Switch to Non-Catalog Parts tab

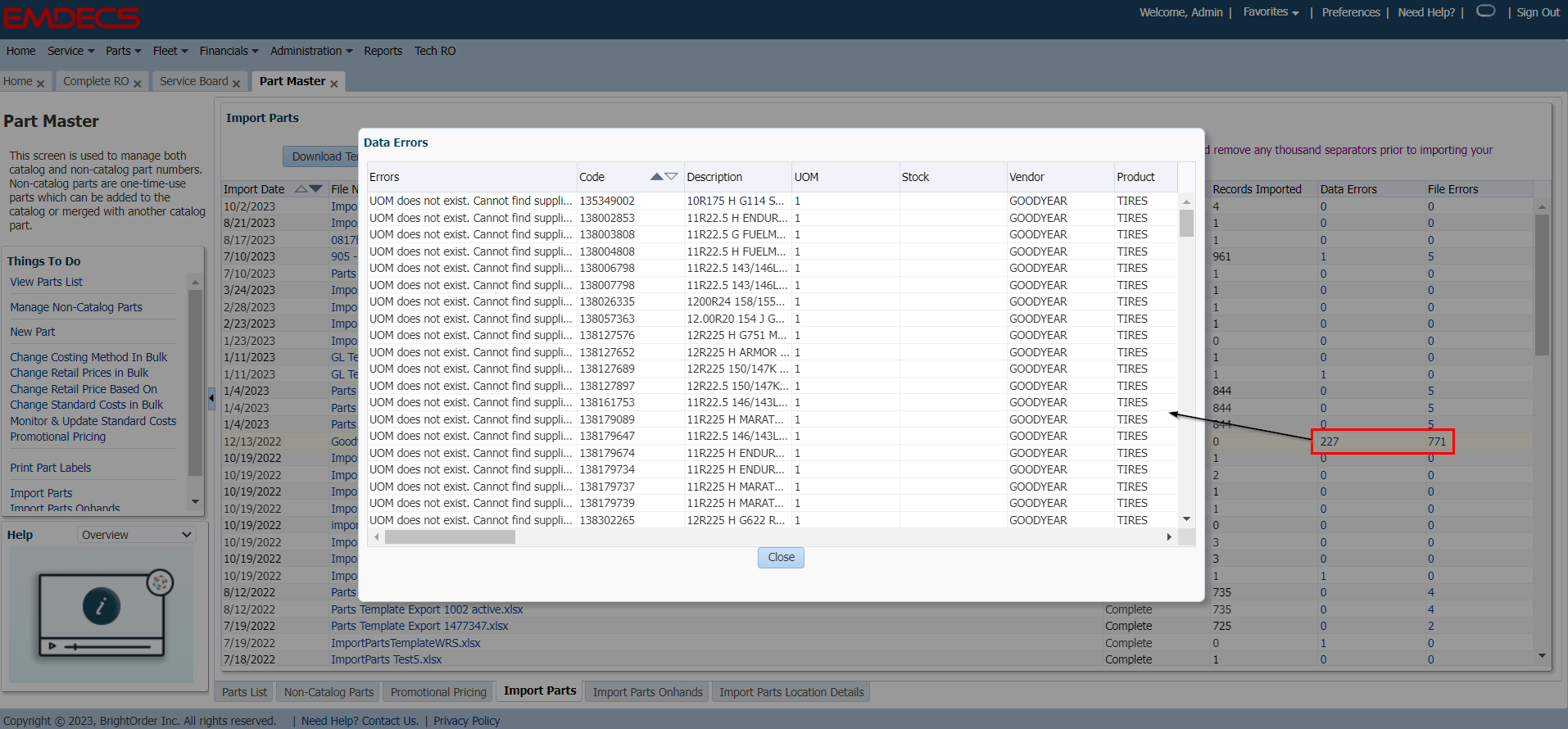click(329, 692)
